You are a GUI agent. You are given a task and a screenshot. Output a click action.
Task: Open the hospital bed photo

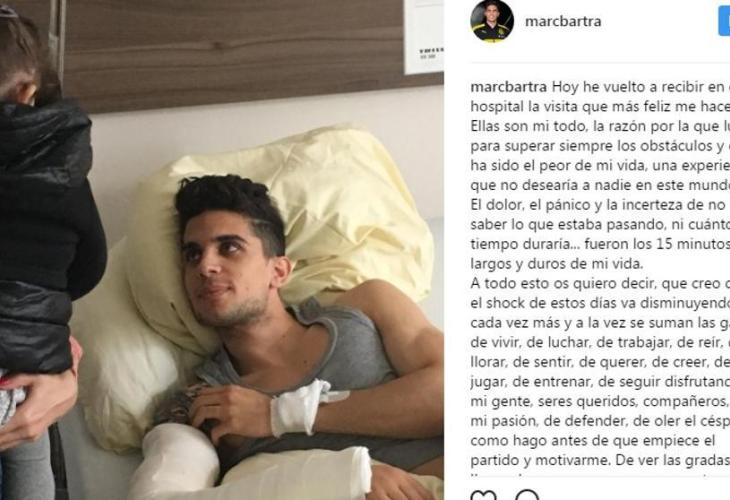(x=222, y=250)
